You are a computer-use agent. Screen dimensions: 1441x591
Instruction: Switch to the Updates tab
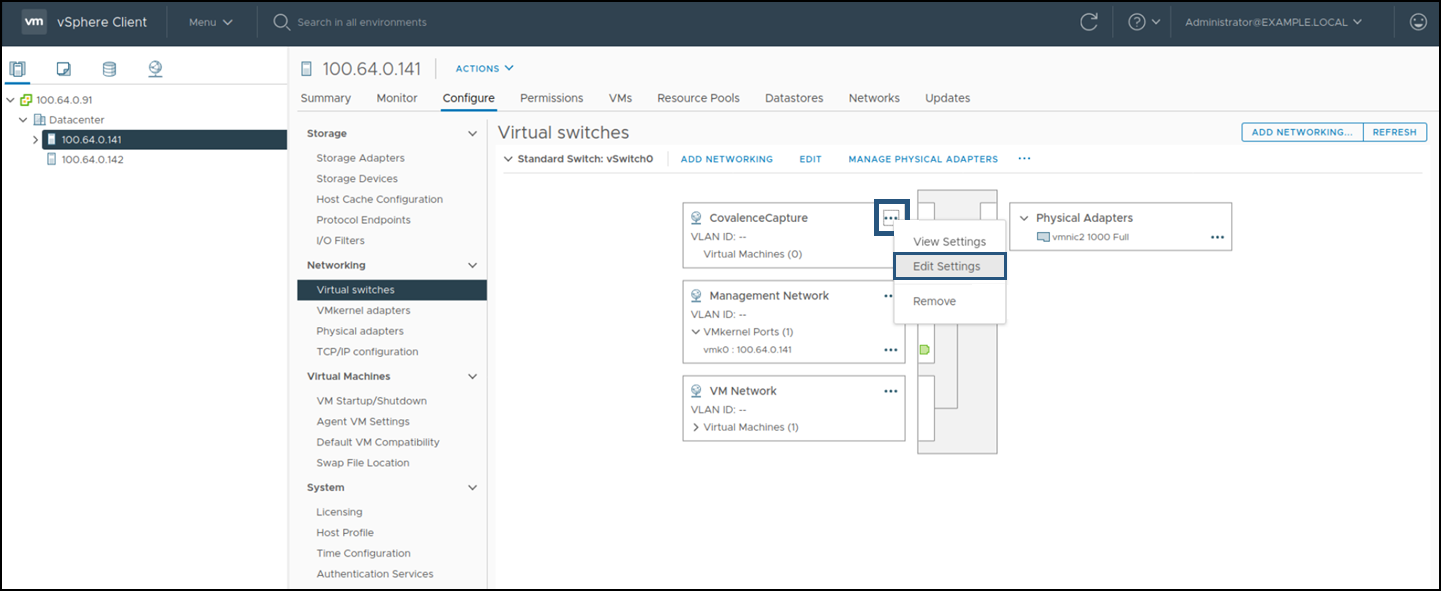948,98
